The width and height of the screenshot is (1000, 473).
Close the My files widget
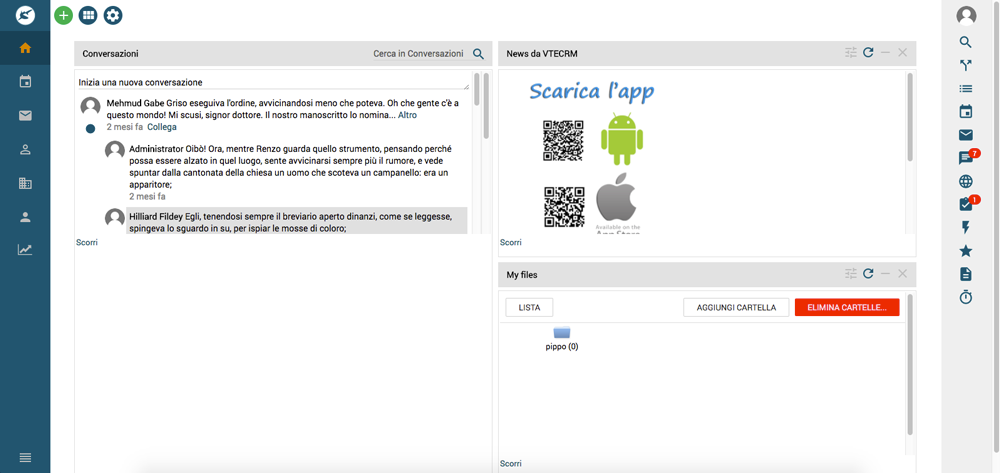pos(902,273)
